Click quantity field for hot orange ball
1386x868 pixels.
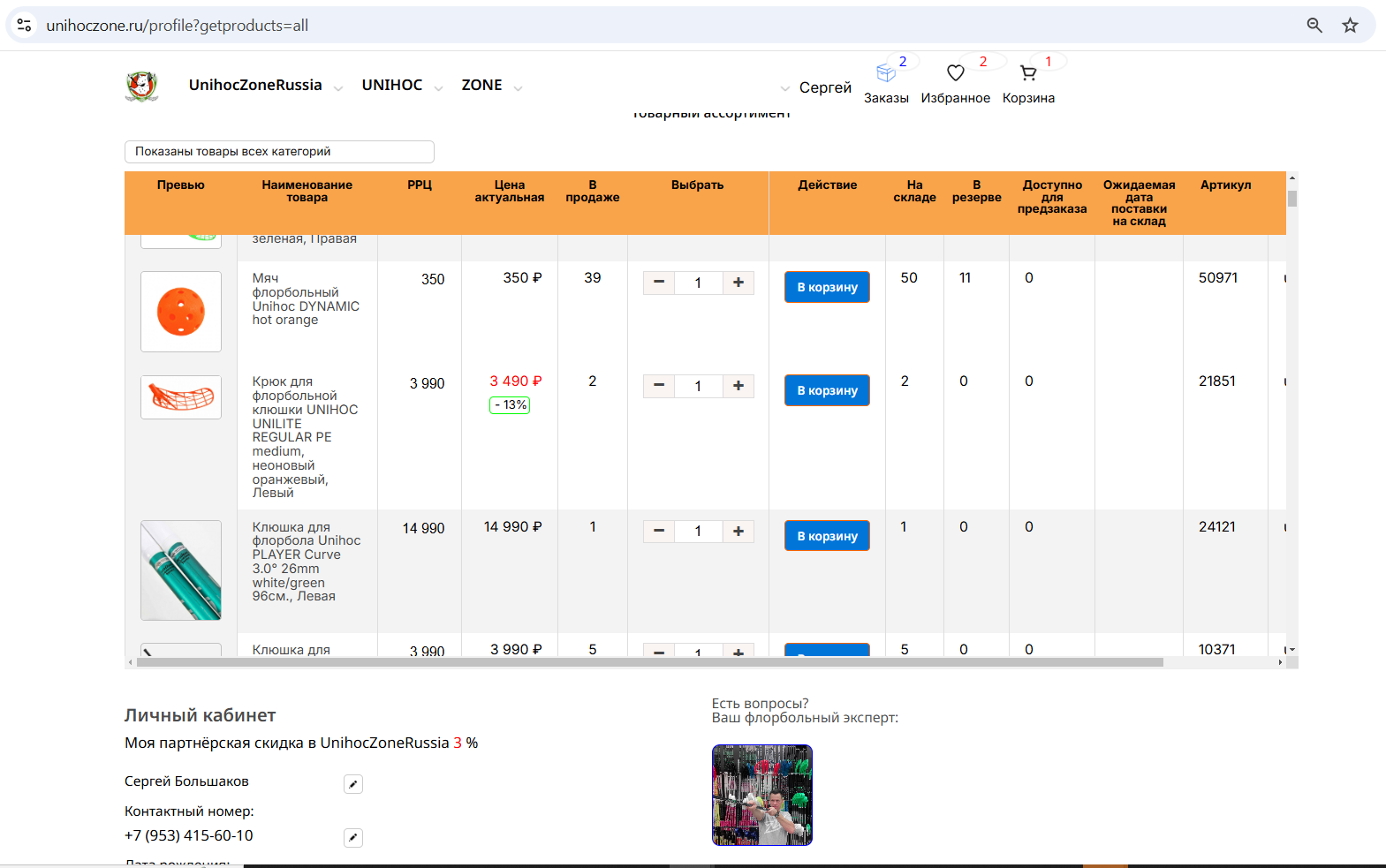point(698,283)
